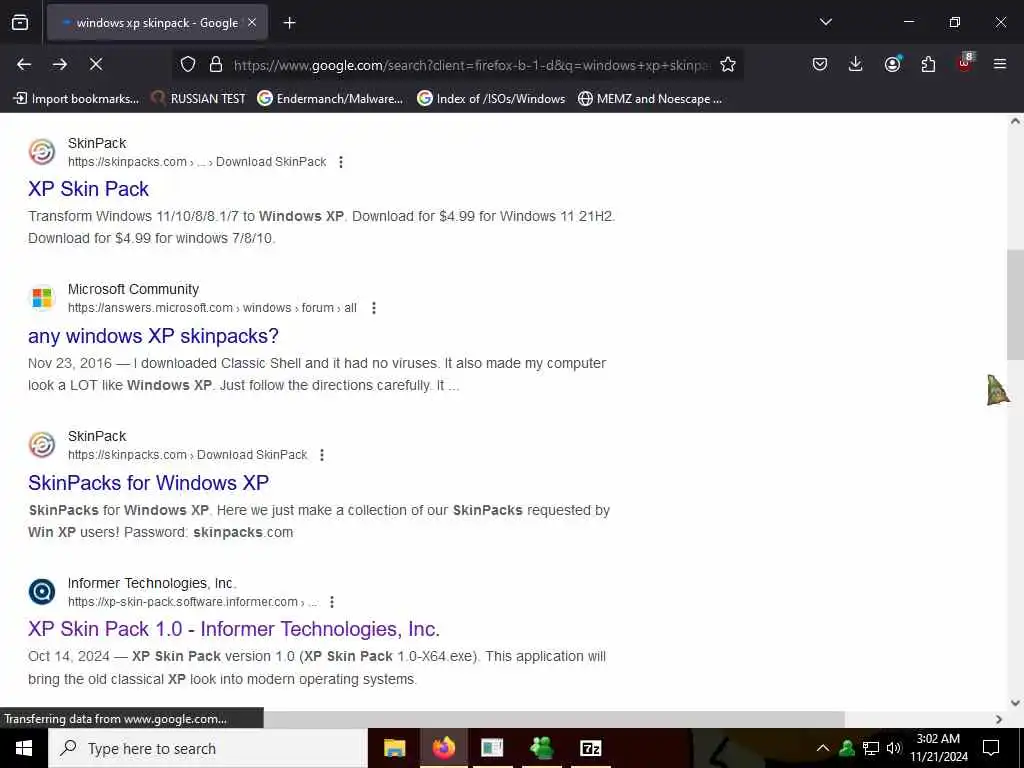Open File Explorer from taskbar
Viewport: 1024px width, 768px height.
394,748
